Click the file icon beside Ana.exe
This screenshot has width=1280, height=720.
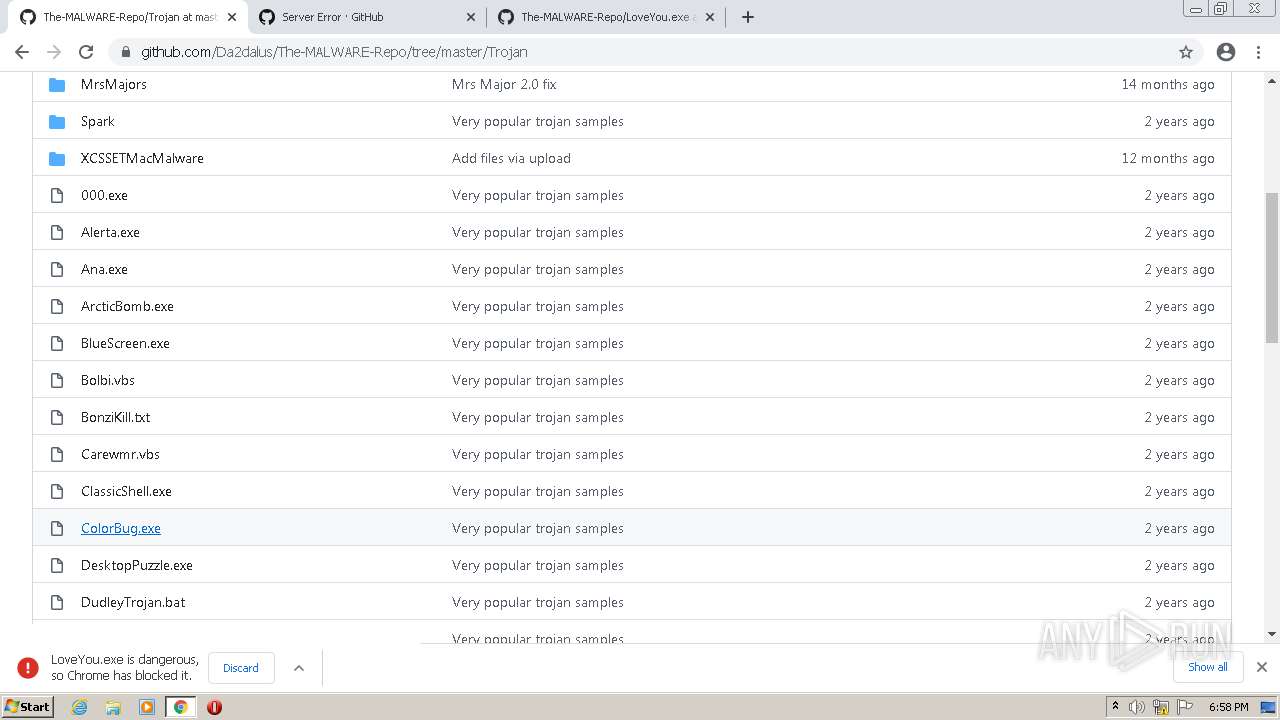57,269
